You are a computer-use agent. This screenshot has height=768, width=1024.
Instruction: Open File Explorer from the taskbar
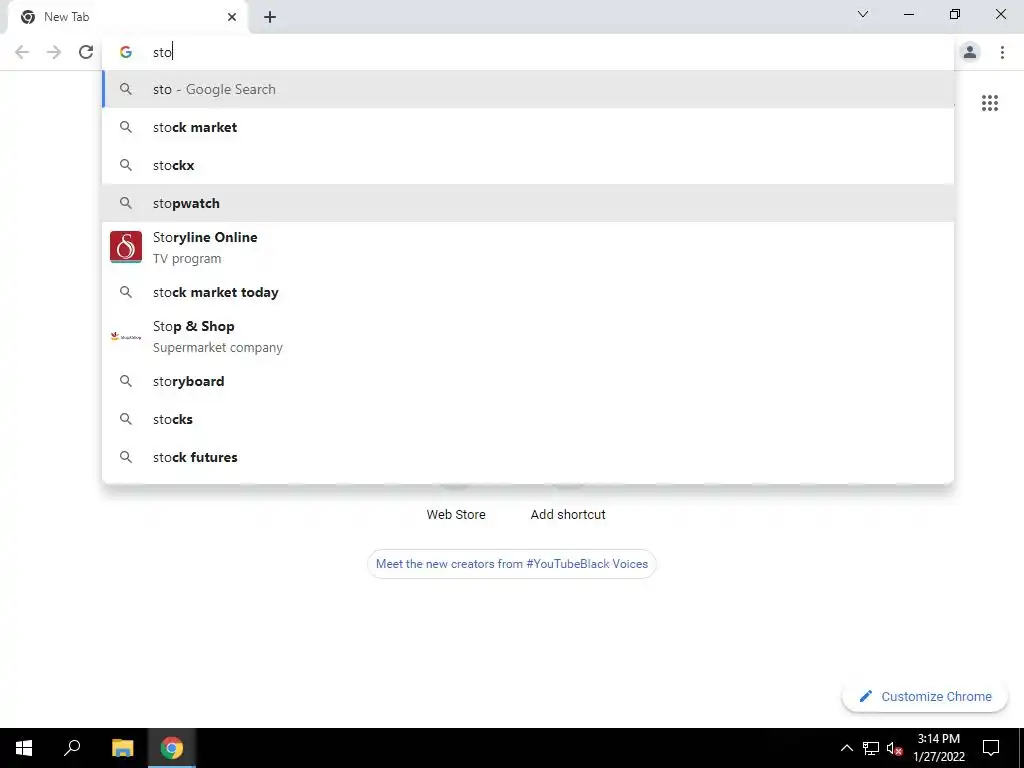tap(122, 748)
